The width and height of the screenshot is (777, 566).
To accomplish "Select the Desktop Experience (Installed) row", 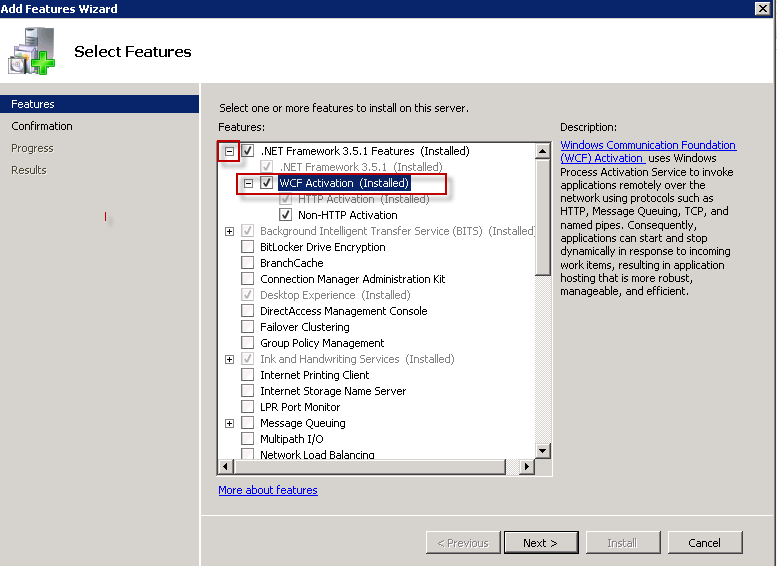I will click(335, 295).
